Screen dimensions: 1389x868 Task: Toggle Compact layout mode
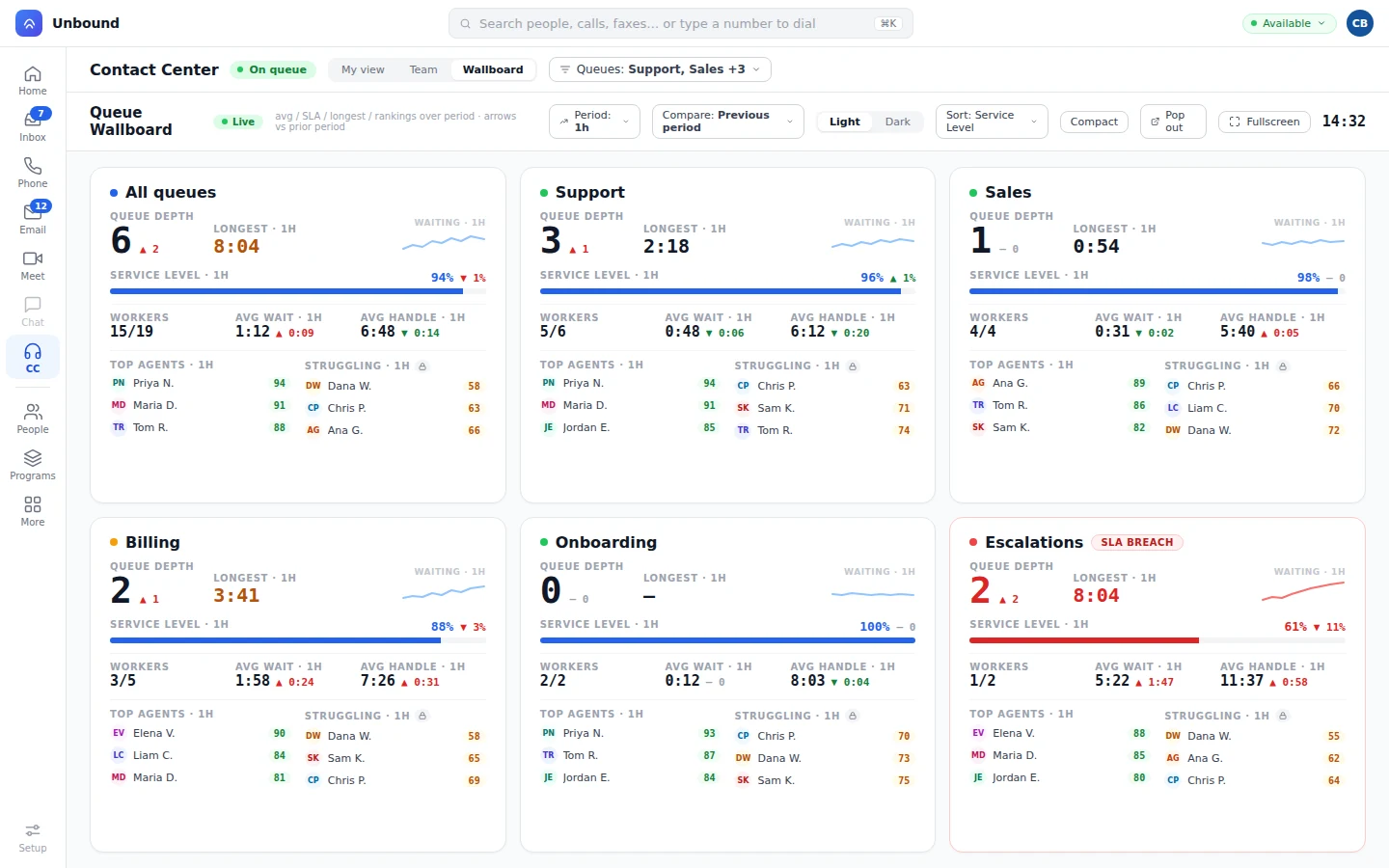(1094, 122)
